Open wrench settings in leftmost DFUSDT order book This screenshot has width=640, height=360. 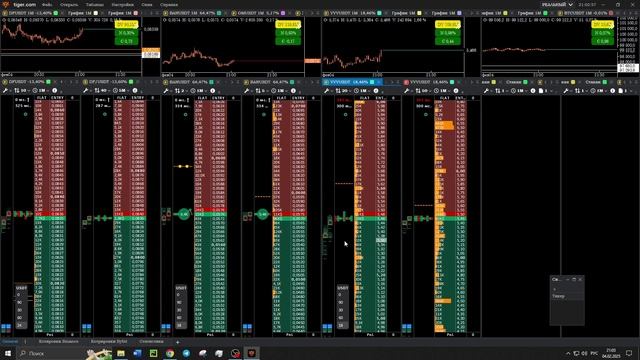click(x=6, y=90)
